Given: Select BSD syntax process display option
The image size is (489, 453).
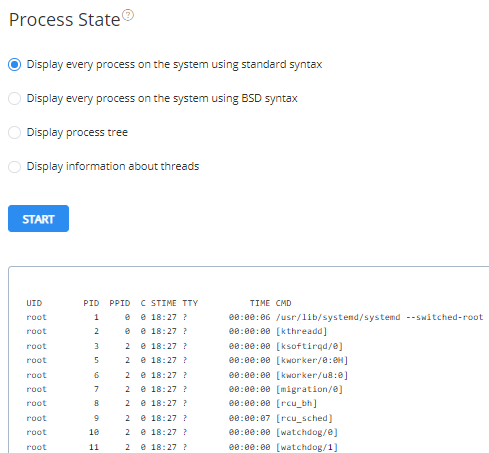Looking at the screenshot, I should coord(14,98).
